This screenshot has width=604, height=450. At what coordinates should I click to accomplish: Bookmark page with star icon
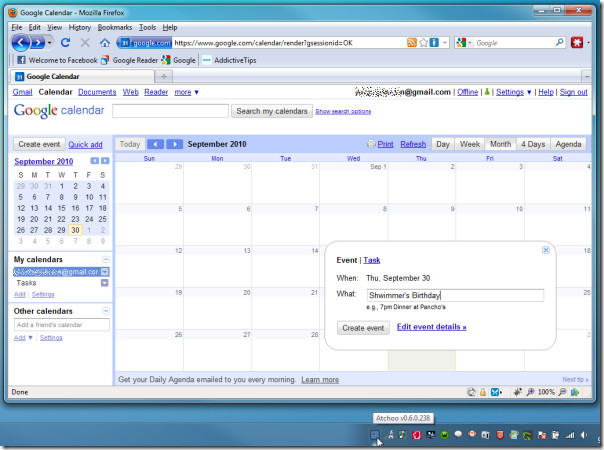(x=423, y=43)
